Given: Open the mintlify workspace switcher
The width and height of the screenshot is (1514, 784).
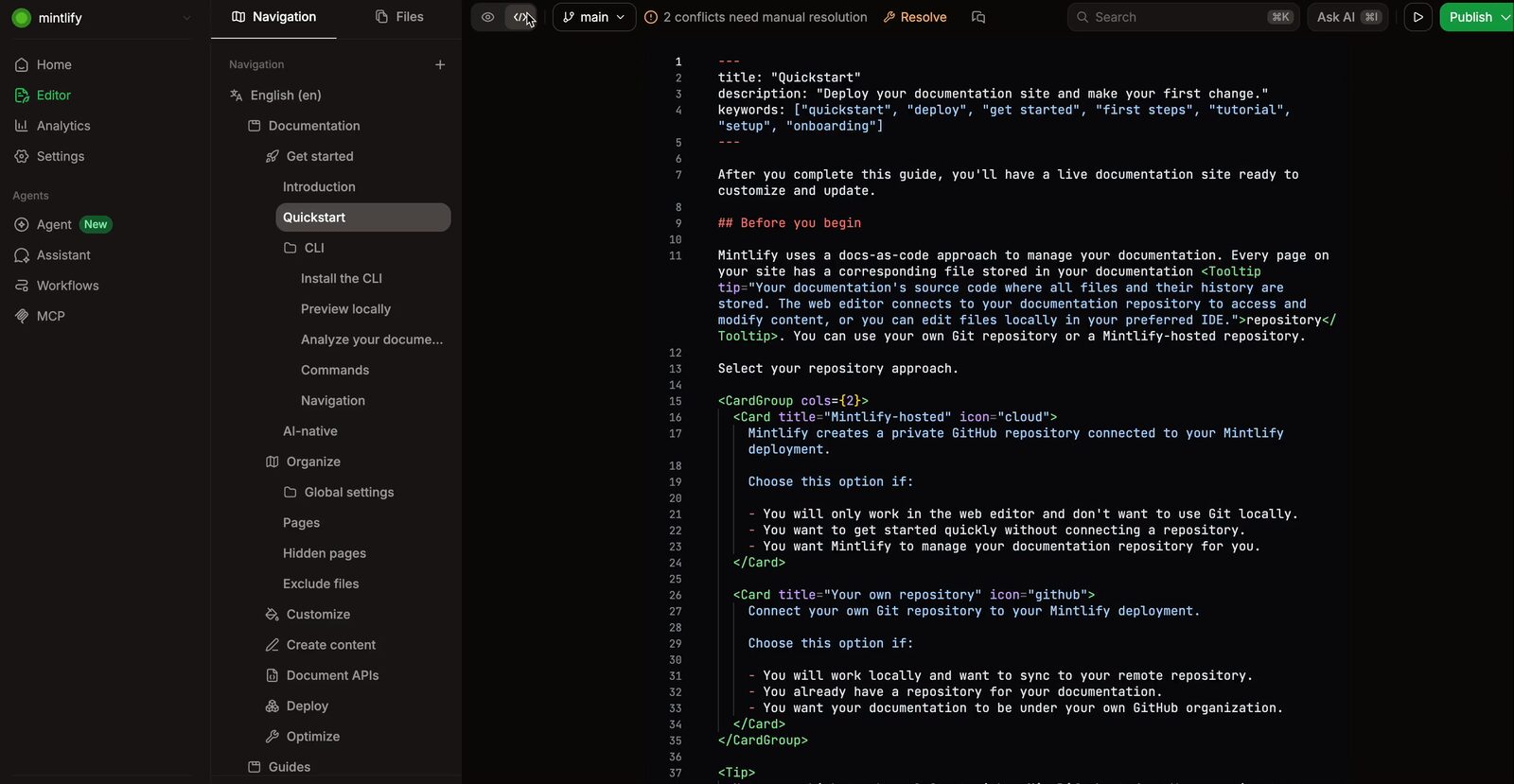Looking at the screenshot, I should (101, 17).
